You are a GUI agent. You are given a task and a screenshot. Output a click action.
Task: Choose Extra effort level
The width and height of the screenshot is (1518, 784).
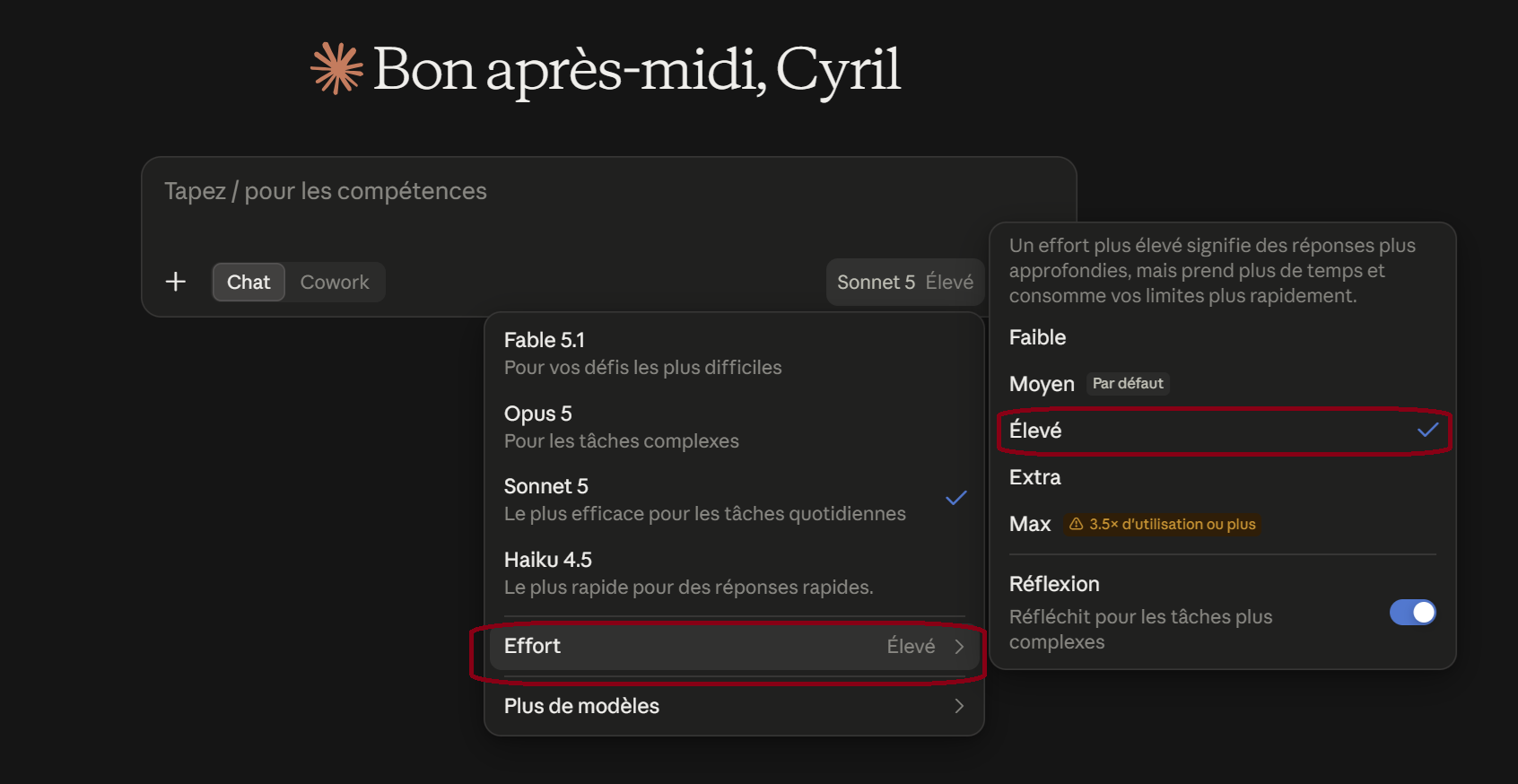point(1223,477)
